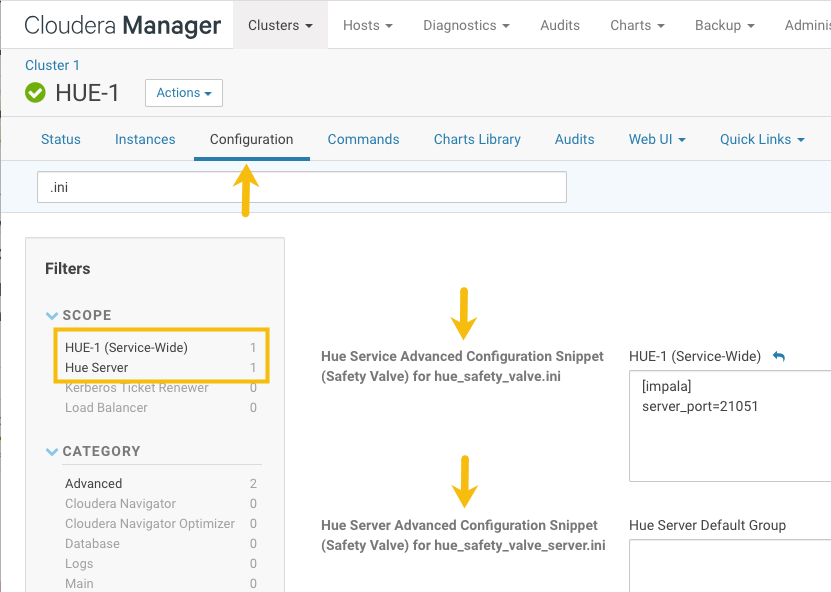Open the Actions dropdown button
Viewport: 831px width, 592px height.
184,93
